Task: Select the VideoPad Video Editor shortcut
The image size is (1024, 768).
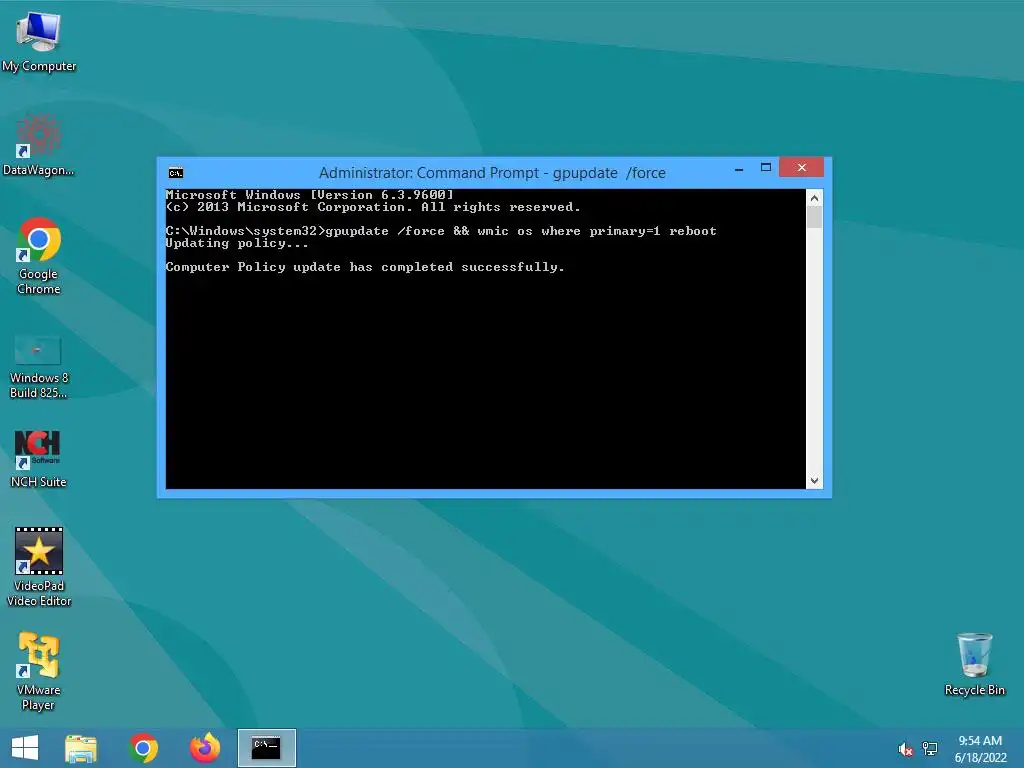Action: coord(39,567)
